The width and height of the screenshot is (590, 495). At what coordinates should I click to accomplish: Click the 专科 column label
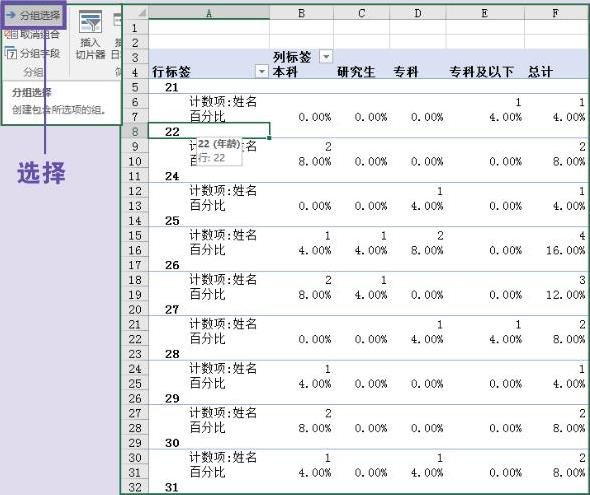405,71
